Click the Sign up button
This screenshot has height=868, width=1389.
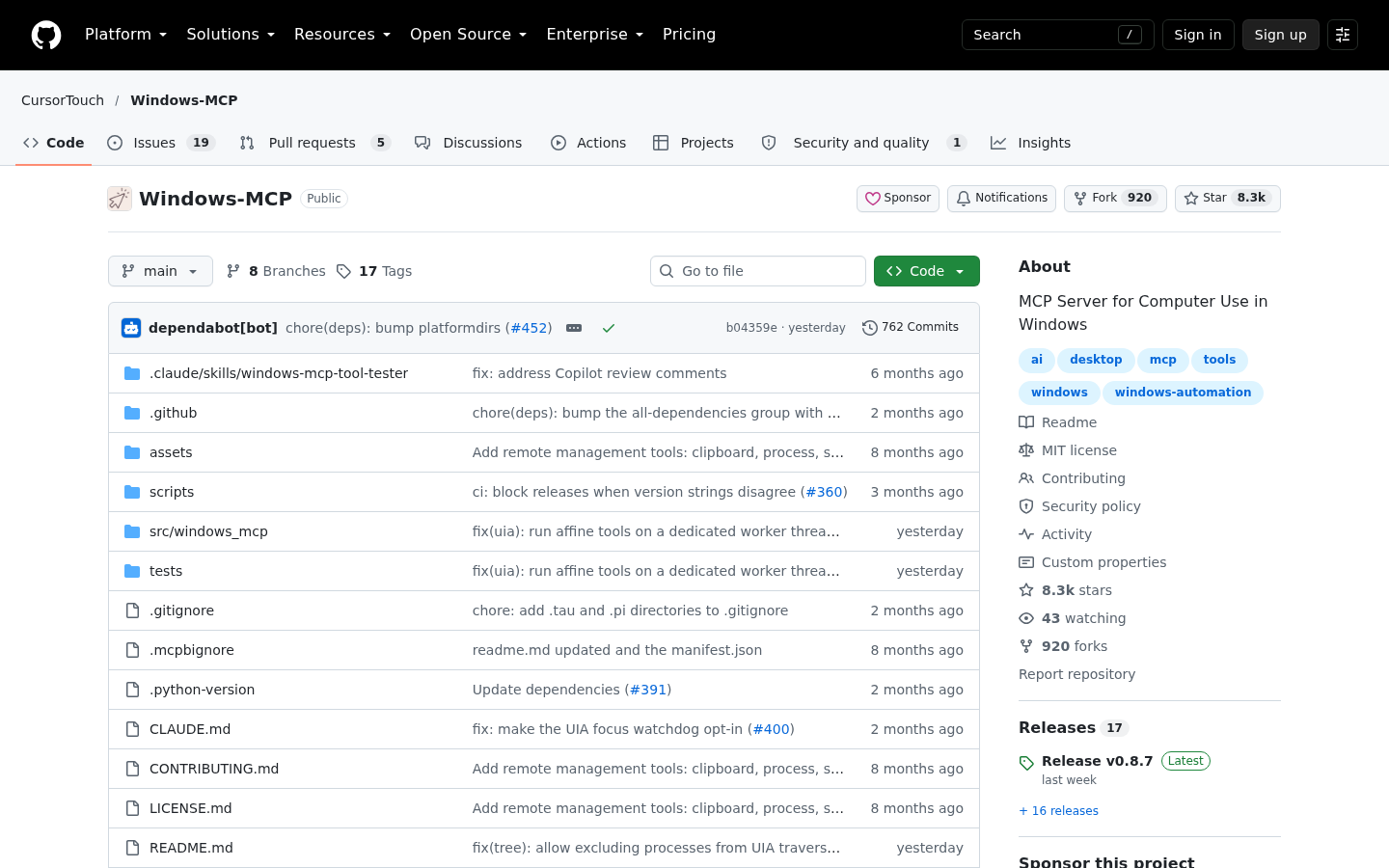coord(1281,35)
